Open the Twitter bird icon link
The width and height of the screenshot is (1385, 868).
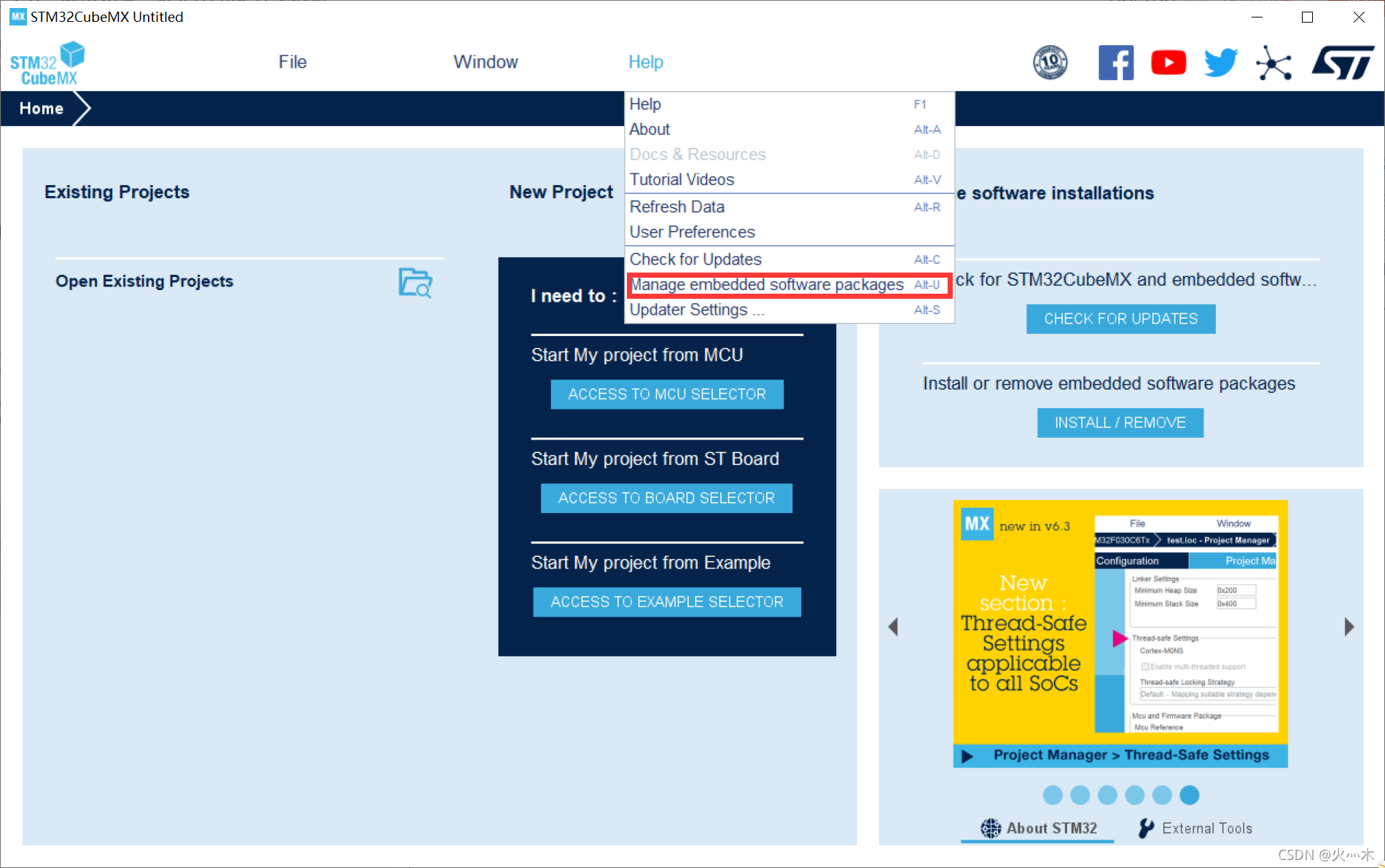pyautogui.click(x=1221, y=63)
